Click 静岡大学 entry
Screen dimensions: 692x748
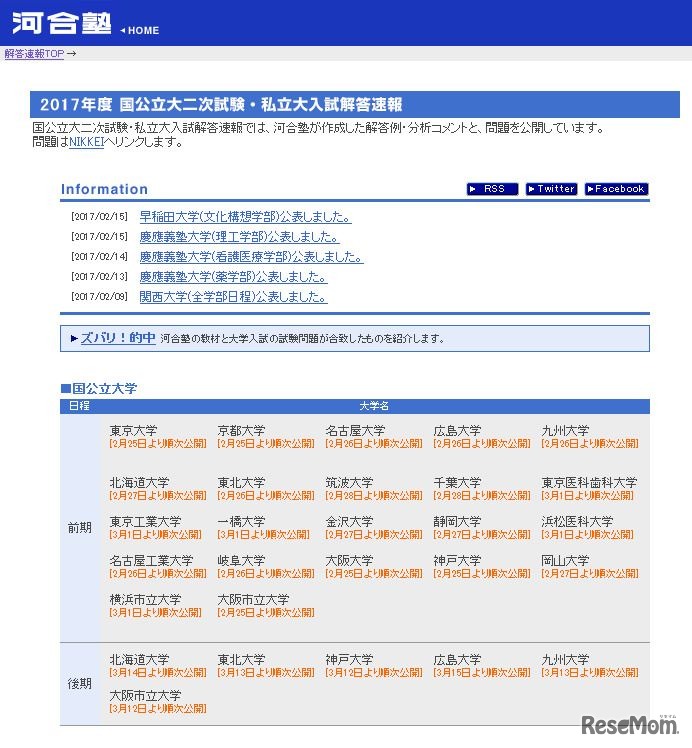(x=457, y=522)
